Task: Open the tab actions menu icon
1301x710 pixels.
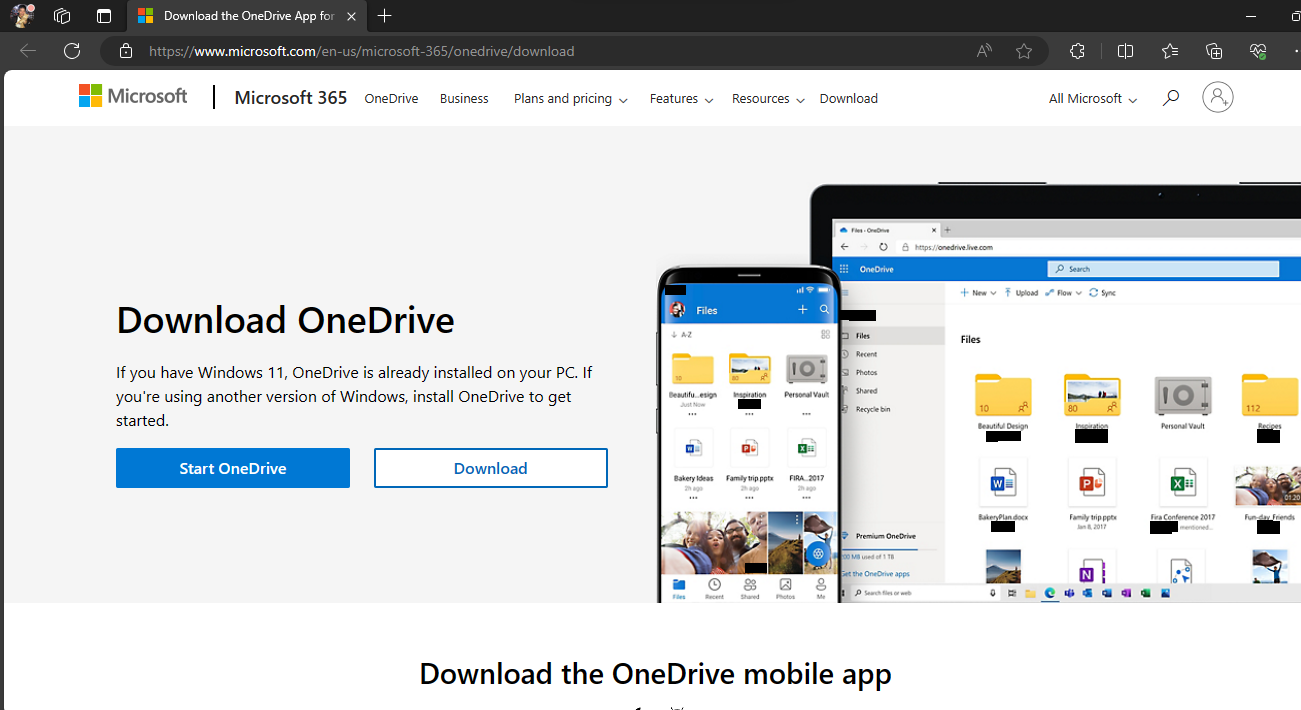Action: [x=104, y=16]
